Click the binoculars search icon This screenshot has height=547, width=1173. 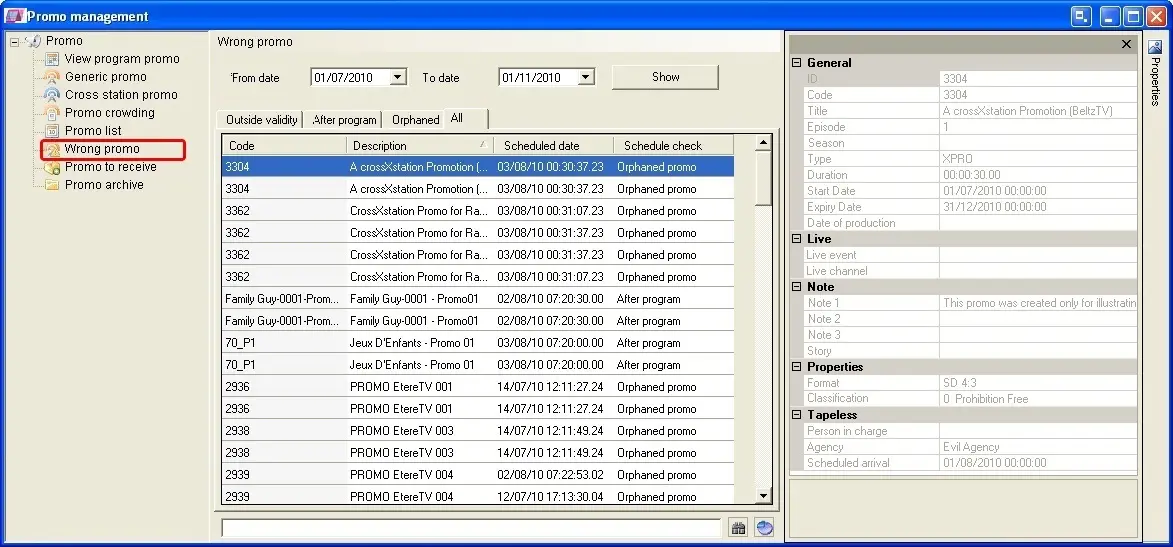pyautogui.click(x=738, y=528)
